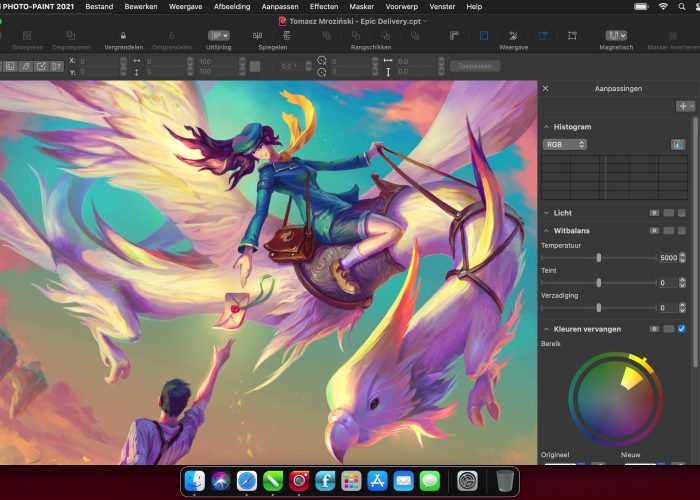Toggle the Witbalans preview button before checkbox

coord(668,231)
